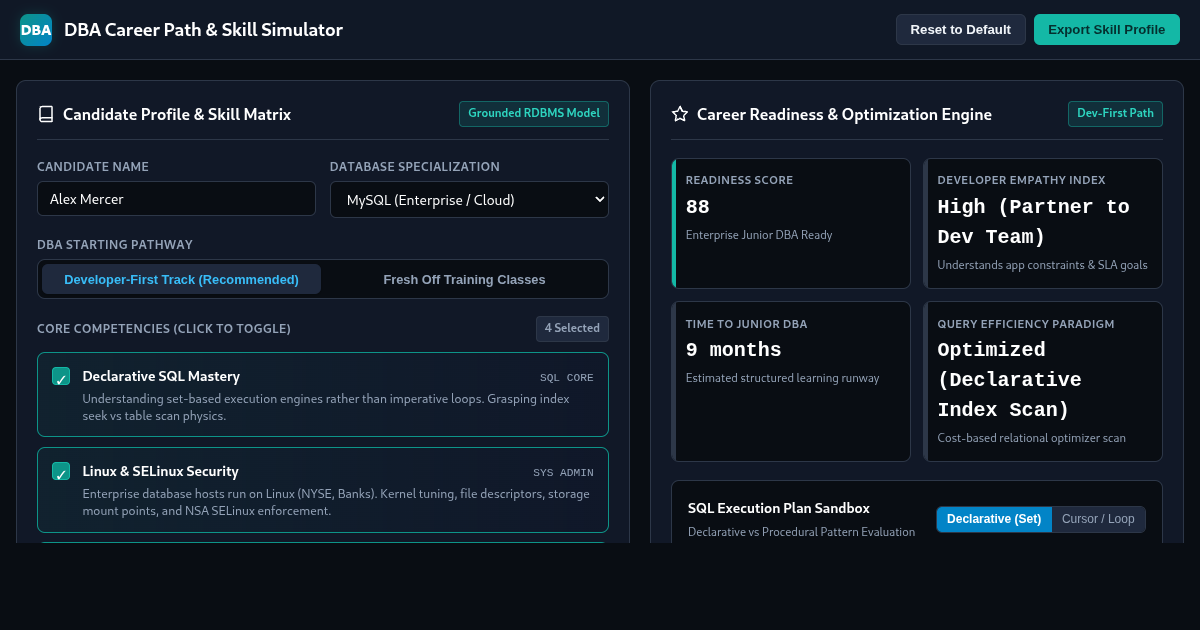Click the book icon beside Candidate Profile

[46, 114]
